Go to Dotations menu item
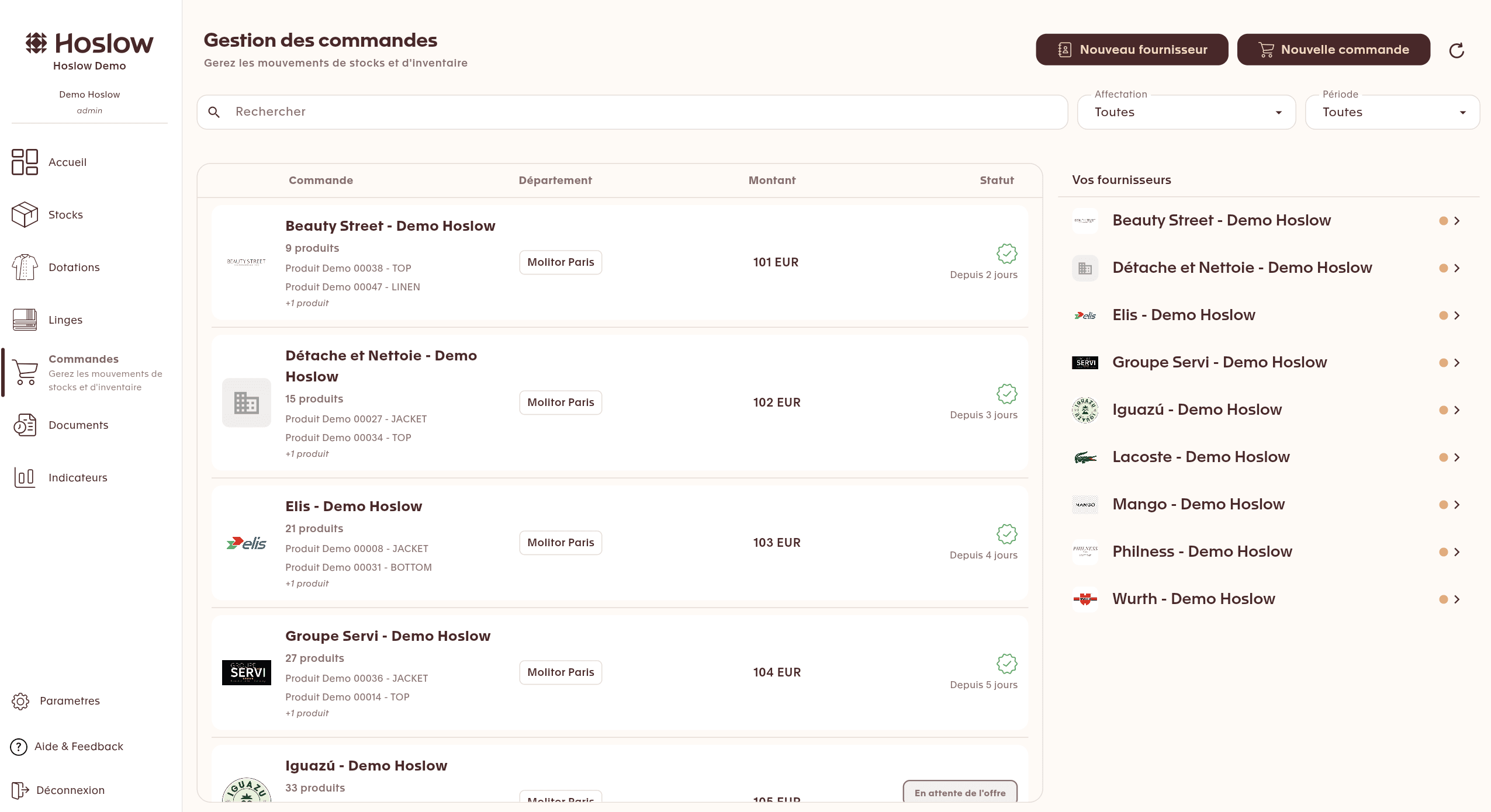The image size is (1491, 812). 74,268
